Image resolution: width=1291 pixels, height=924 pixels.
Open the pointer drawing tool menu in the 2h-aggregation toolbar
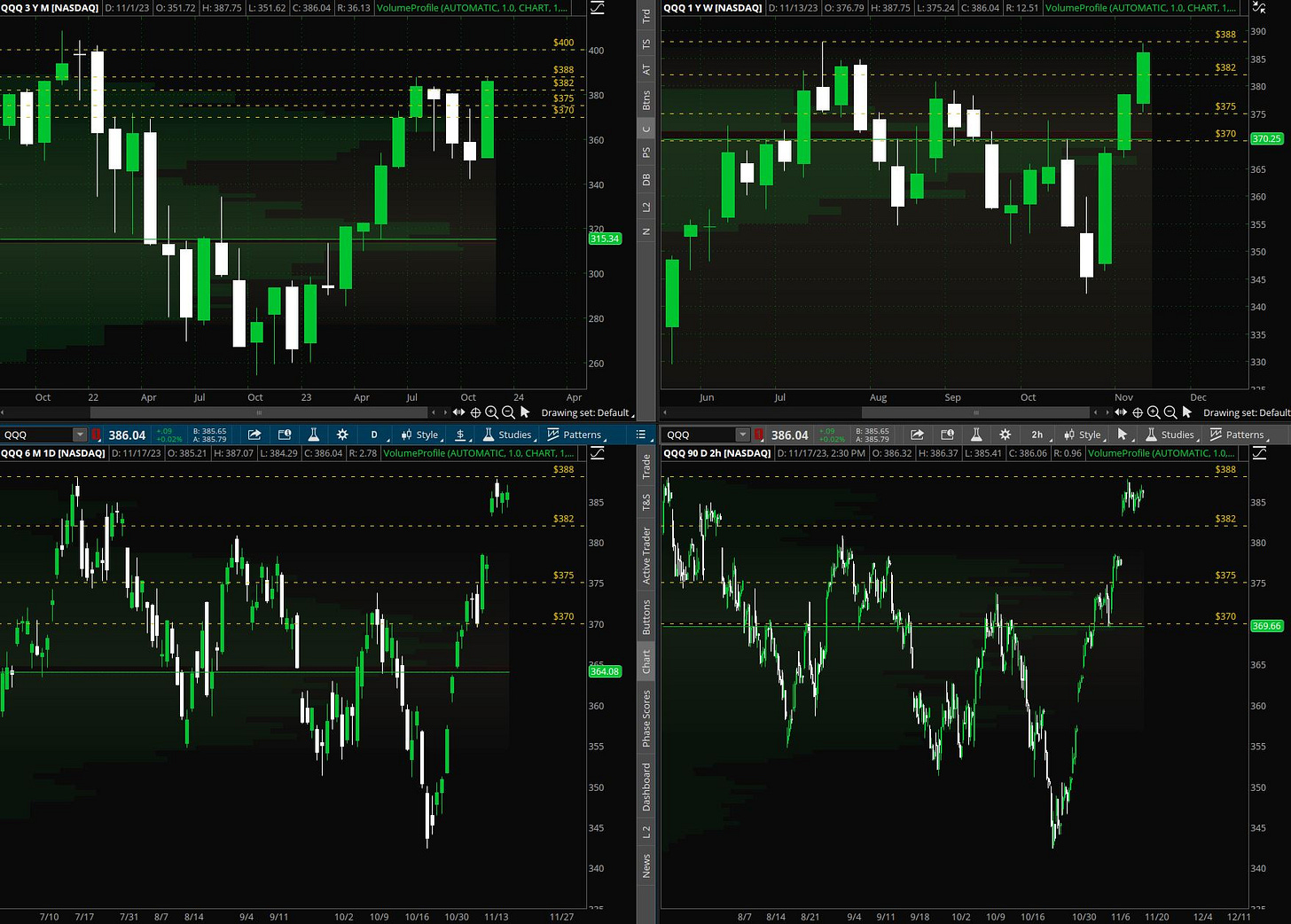click(1123, 435)
